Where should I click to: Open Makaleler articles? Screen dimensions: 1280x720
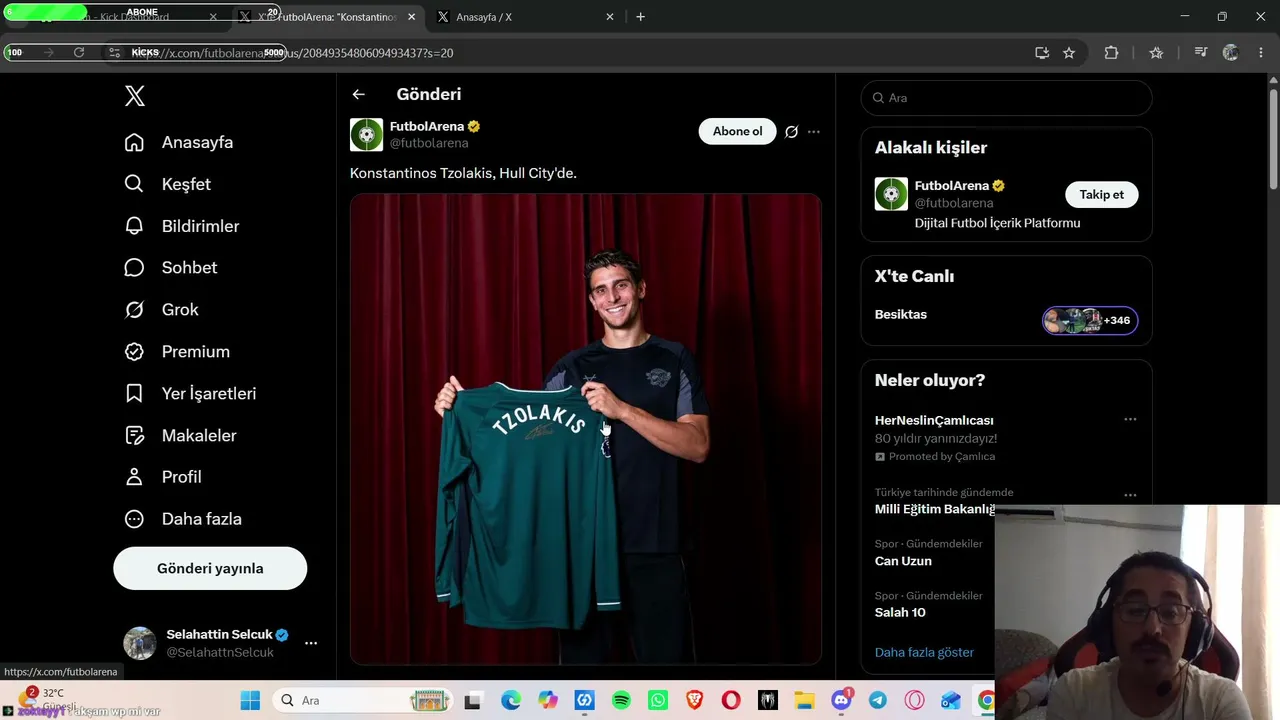coord(180,436)
